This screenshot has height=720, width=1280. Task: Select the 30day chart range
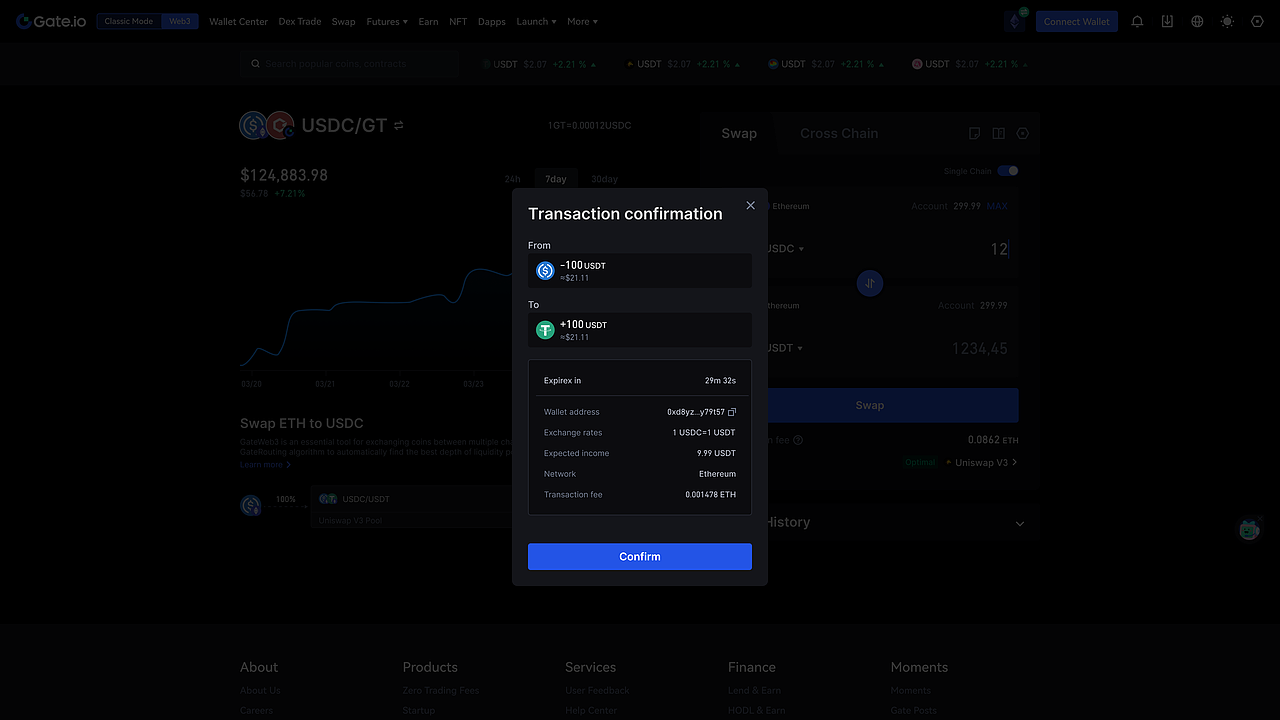604,179
